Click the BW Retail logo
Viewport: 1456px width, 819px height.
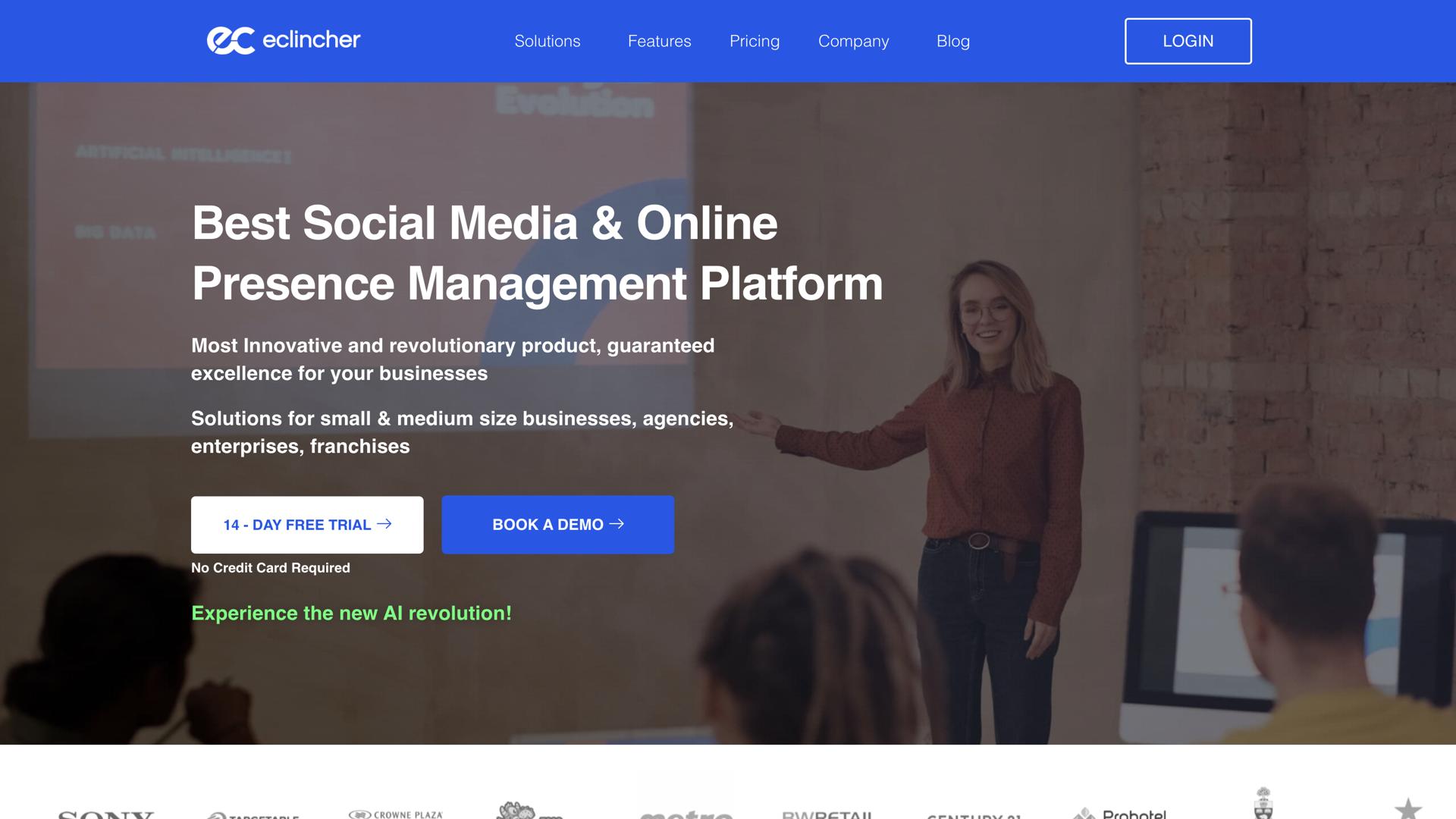[827, 814]
